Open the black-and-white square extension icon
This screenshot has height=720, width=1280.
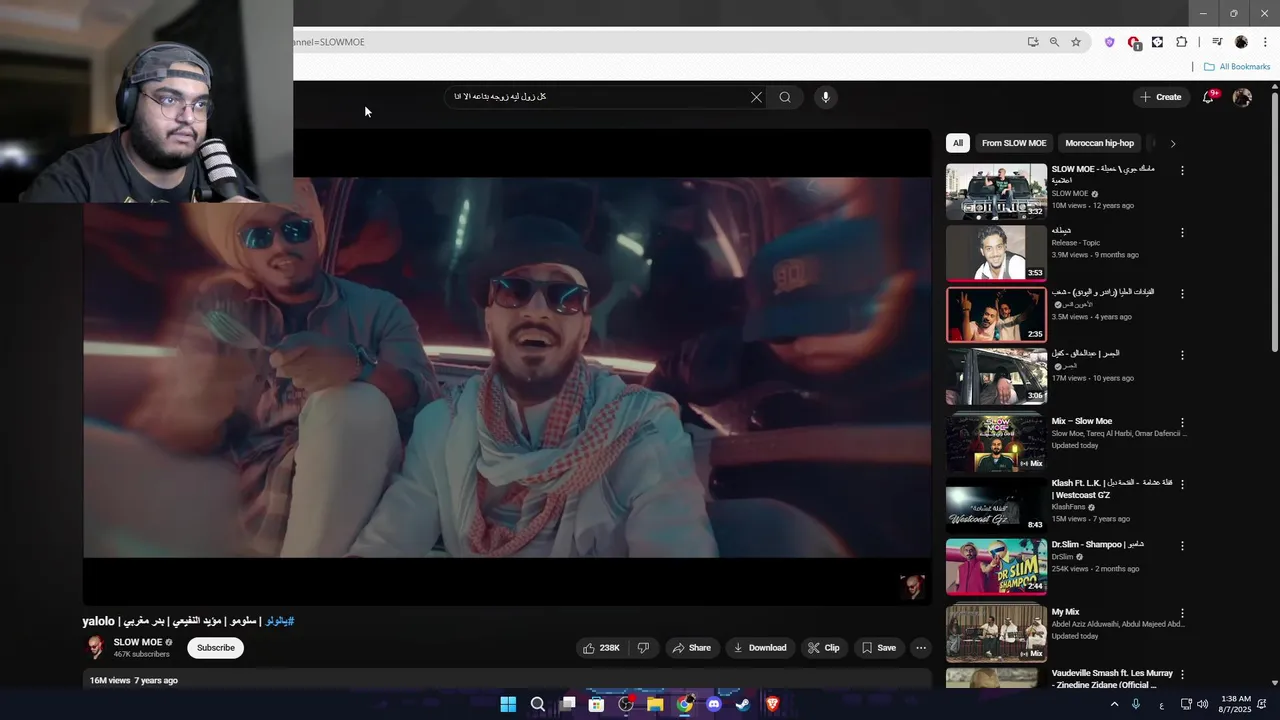click(x=1157, y=42)
